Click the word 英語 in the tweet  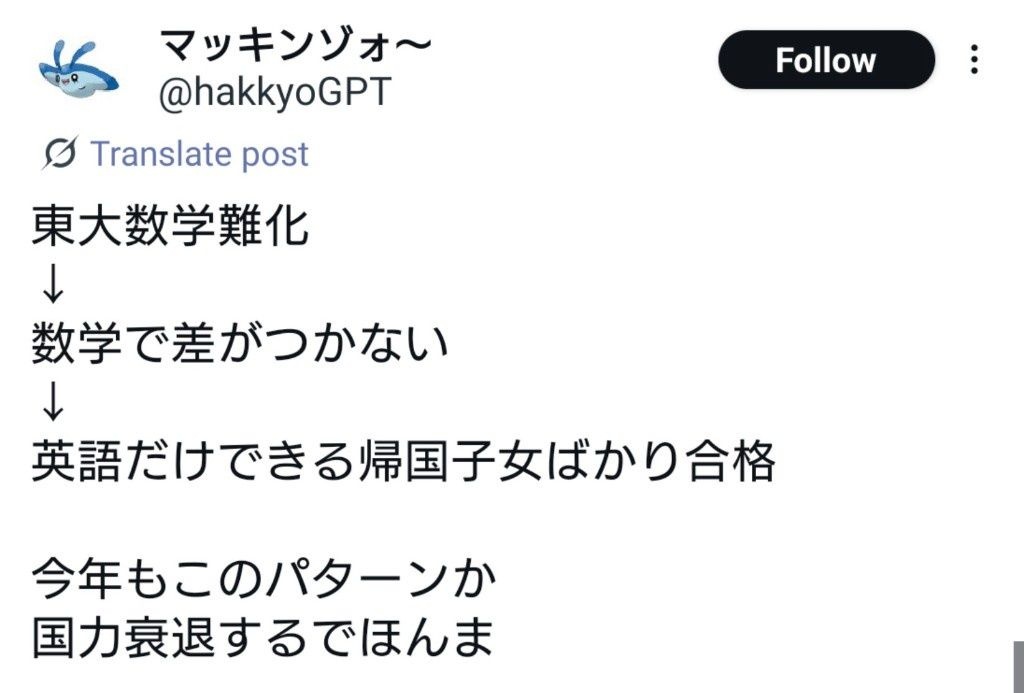point(77,462)
